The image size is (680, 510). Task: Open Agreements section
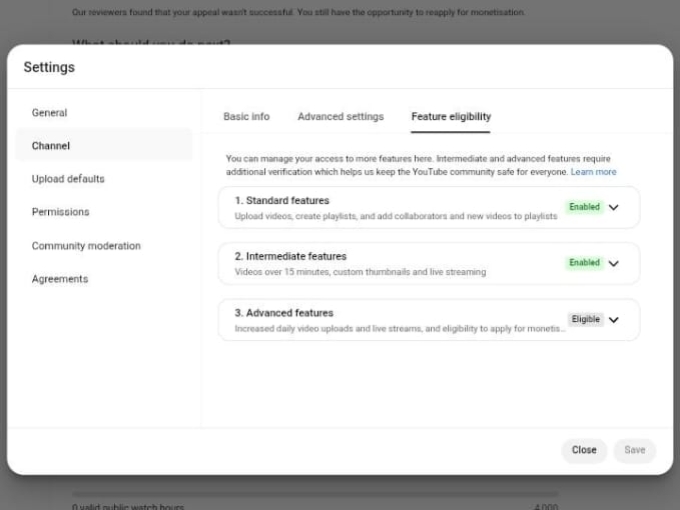tap(60, 279)
